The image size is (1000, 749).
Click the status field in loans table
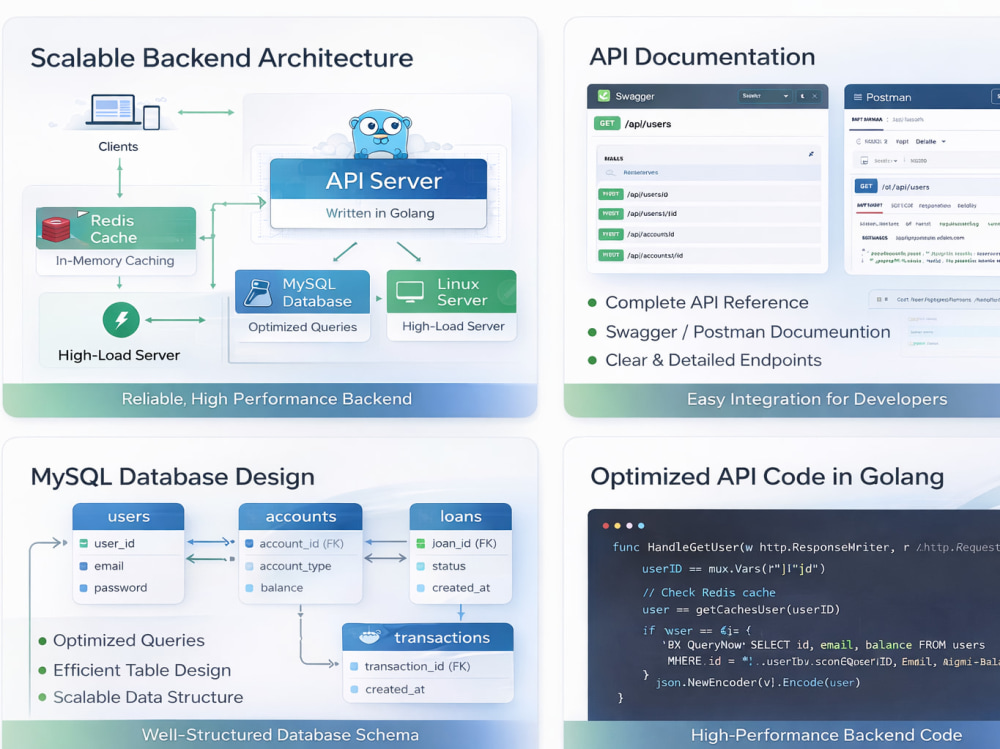[x=448, y=566]
